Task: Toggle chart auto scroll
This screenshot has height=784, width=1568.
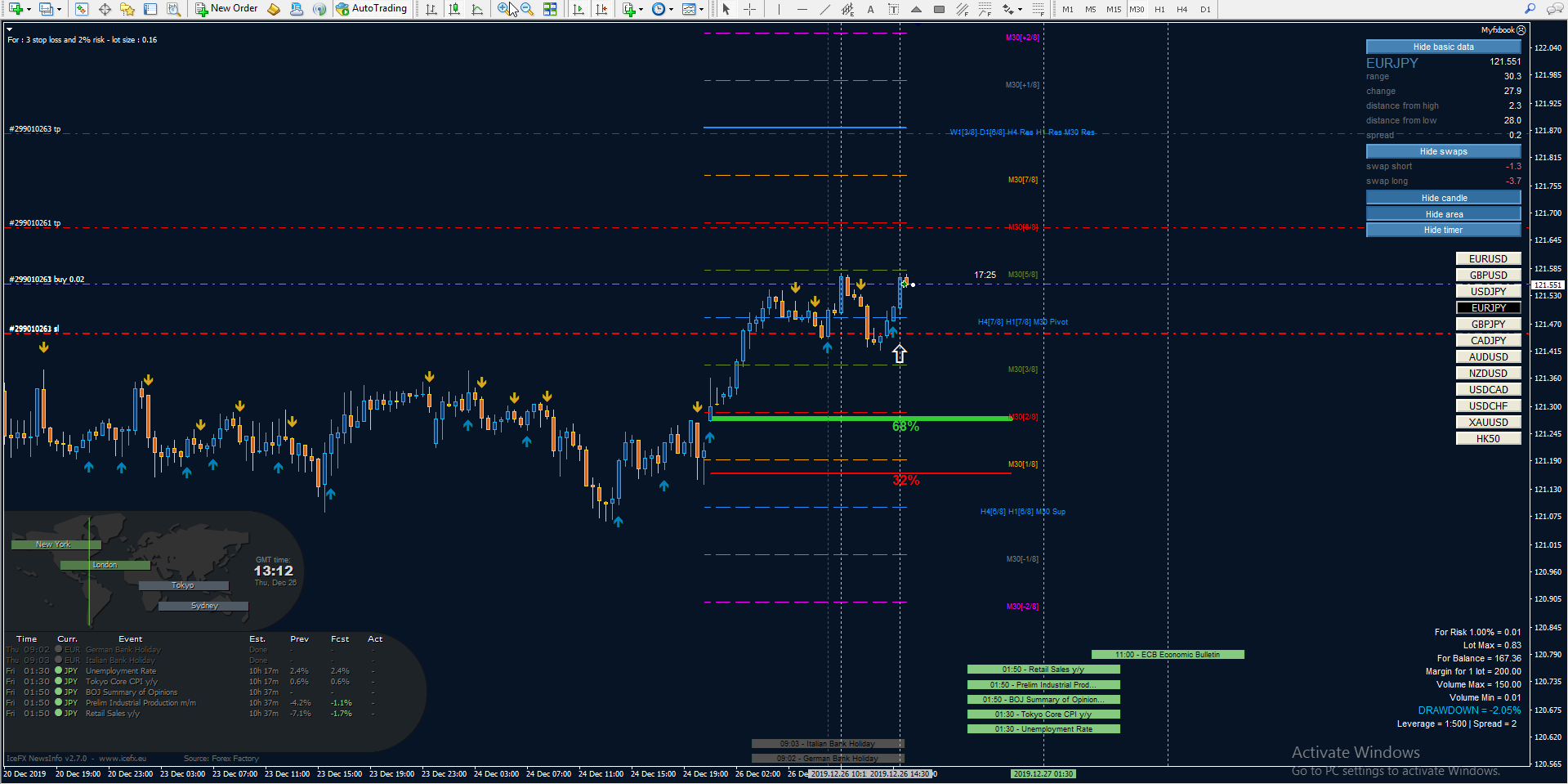Action: pos(579,9)
